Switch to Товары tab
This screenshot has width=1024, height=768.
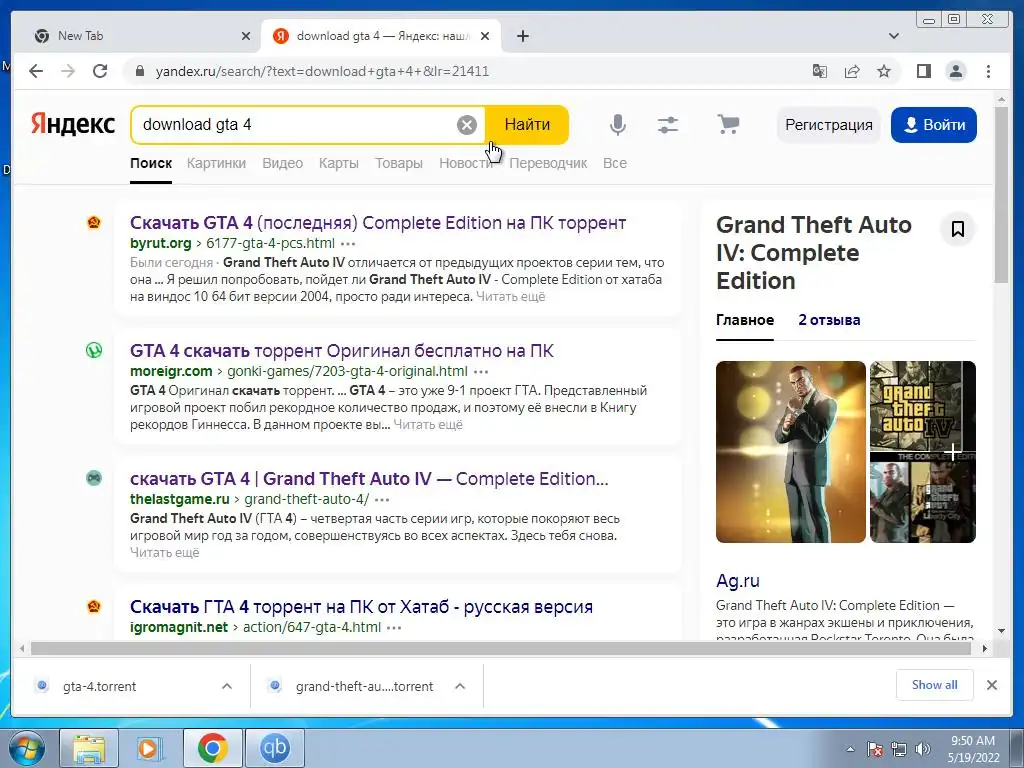[398, 163]
